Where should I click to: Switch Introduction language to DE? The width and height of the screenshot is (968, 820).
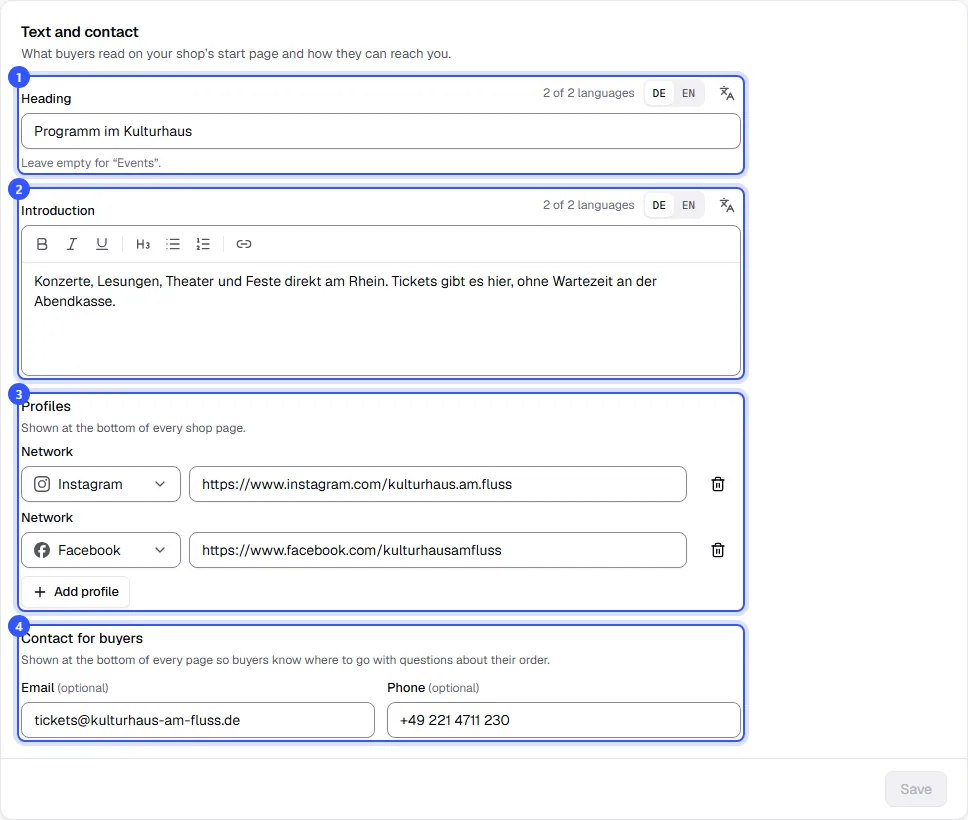tap(659, 205)
